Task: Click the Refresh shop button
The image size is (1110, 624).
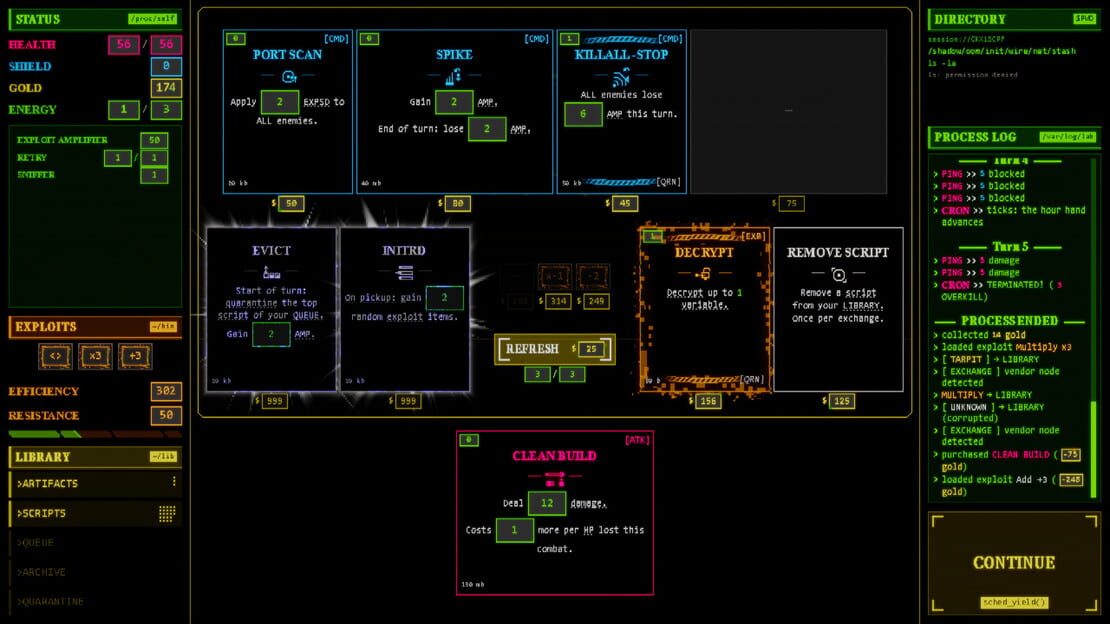Action: click(554, 349)
